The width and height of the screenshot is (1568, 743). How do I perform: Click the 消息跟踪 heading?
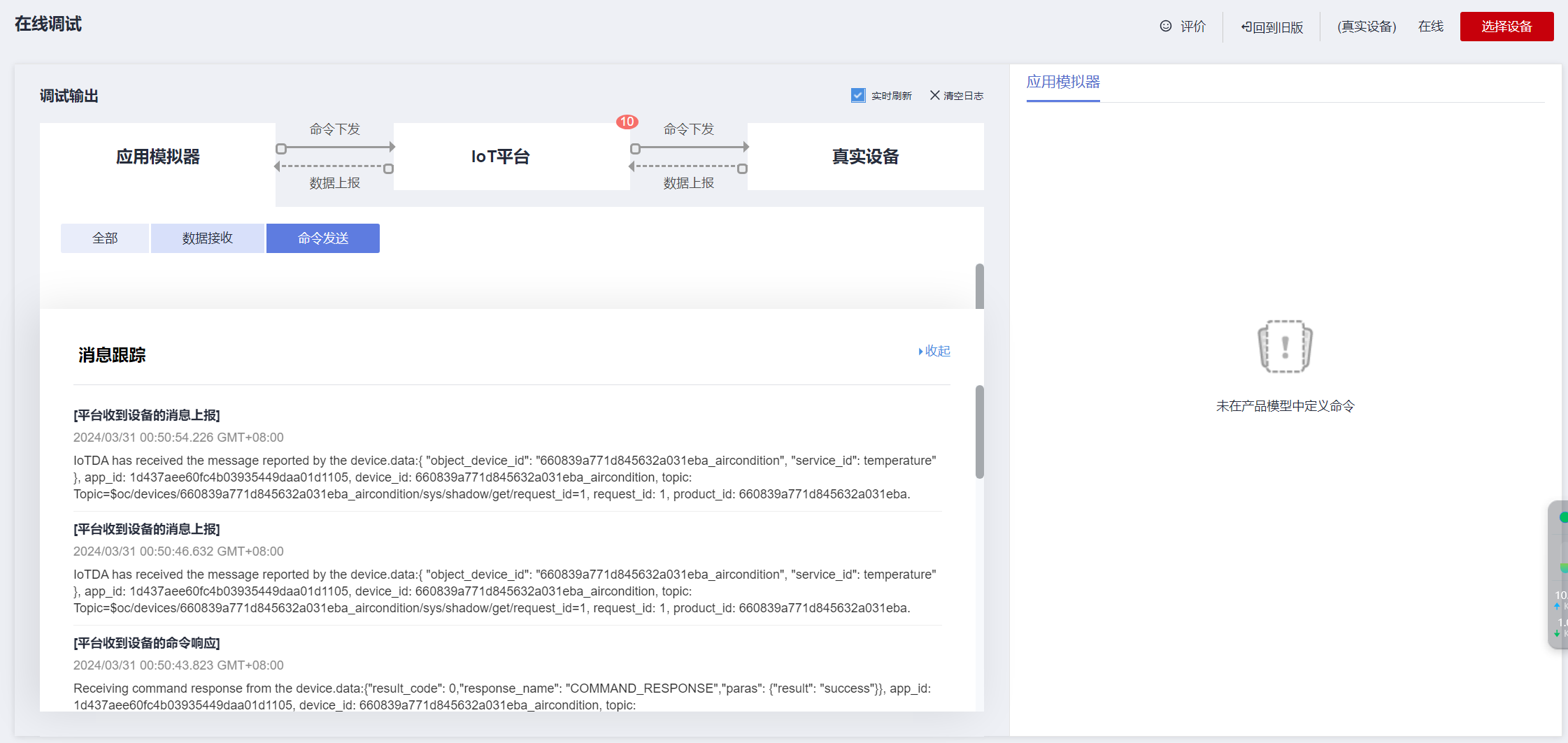pos(112,355)
